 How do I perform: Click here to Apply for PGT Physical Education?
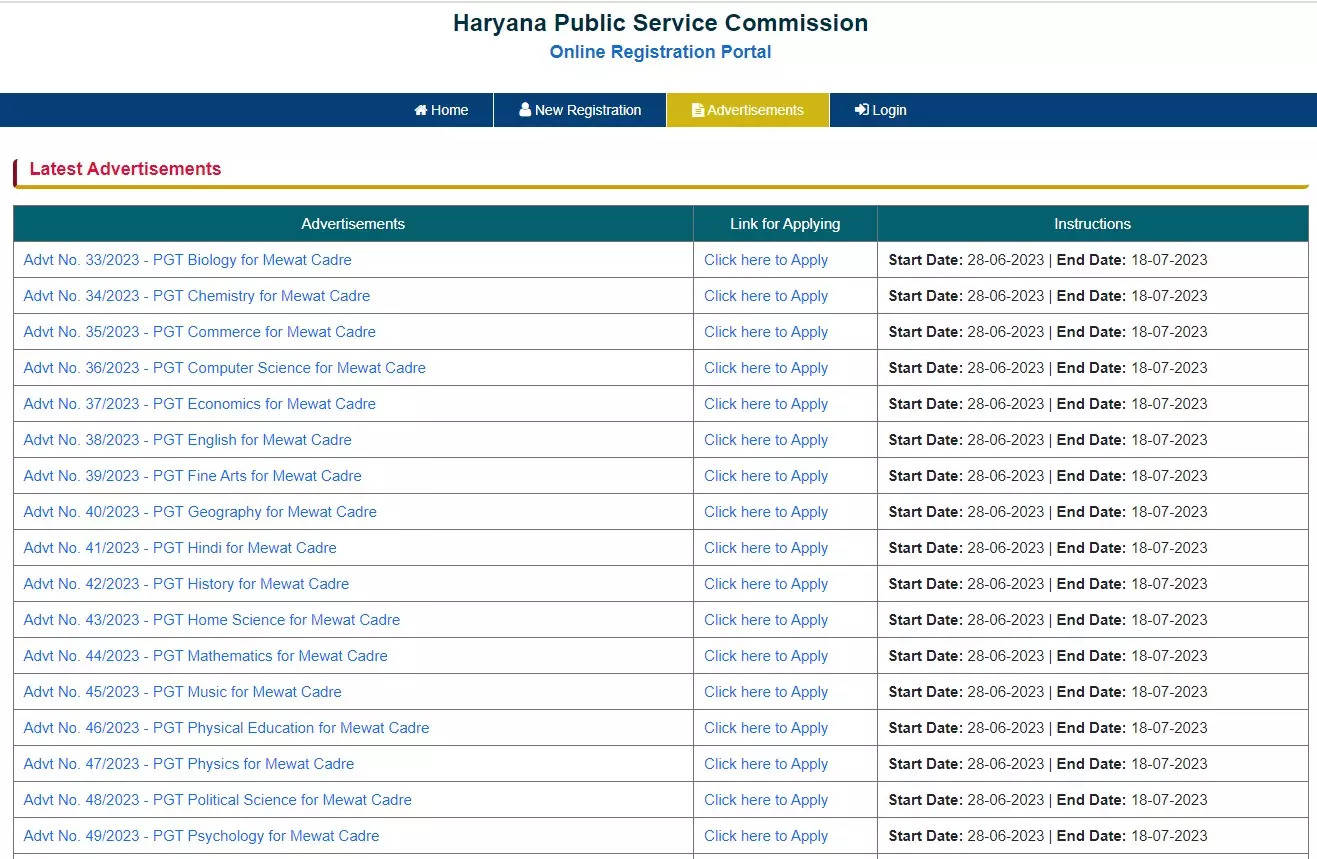(x=766, y=728)
